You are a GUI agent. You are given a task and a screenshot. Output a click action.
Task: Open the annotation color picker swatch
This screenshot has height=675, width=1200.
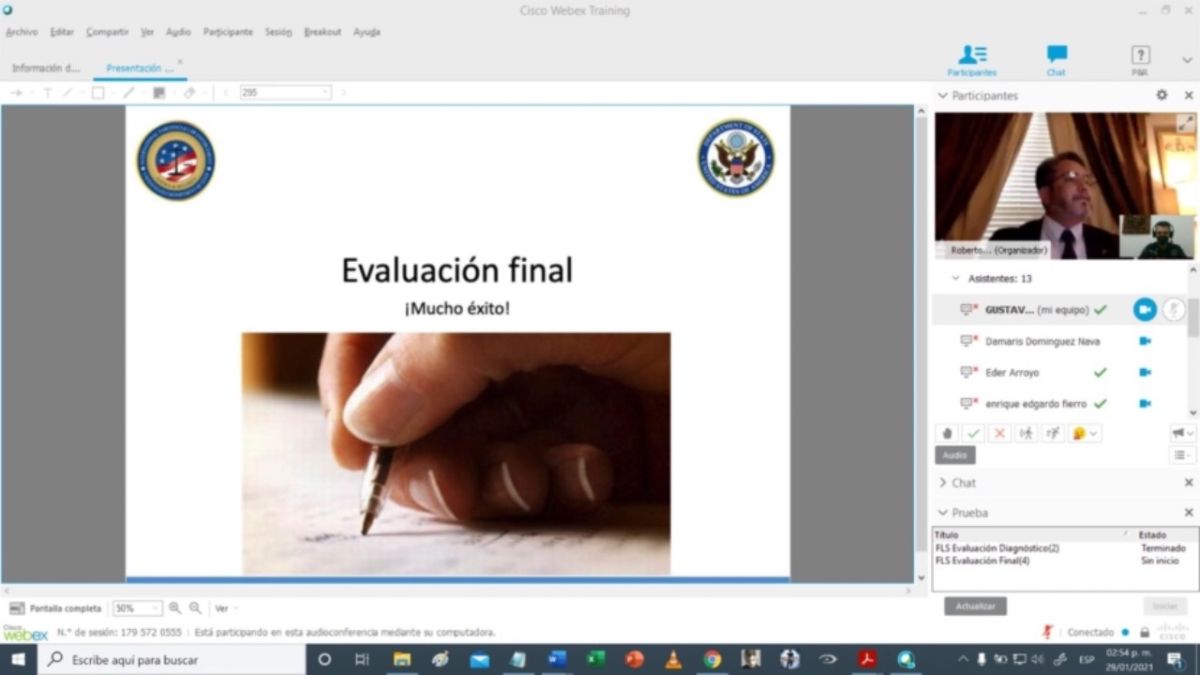pos(159,92)
